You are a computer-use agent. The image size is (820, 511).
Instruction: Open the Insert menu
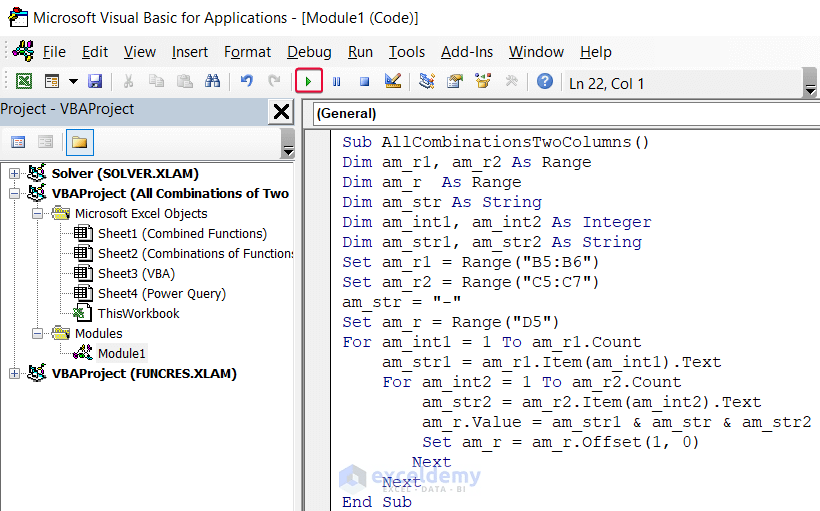click(x=189, y=52)
